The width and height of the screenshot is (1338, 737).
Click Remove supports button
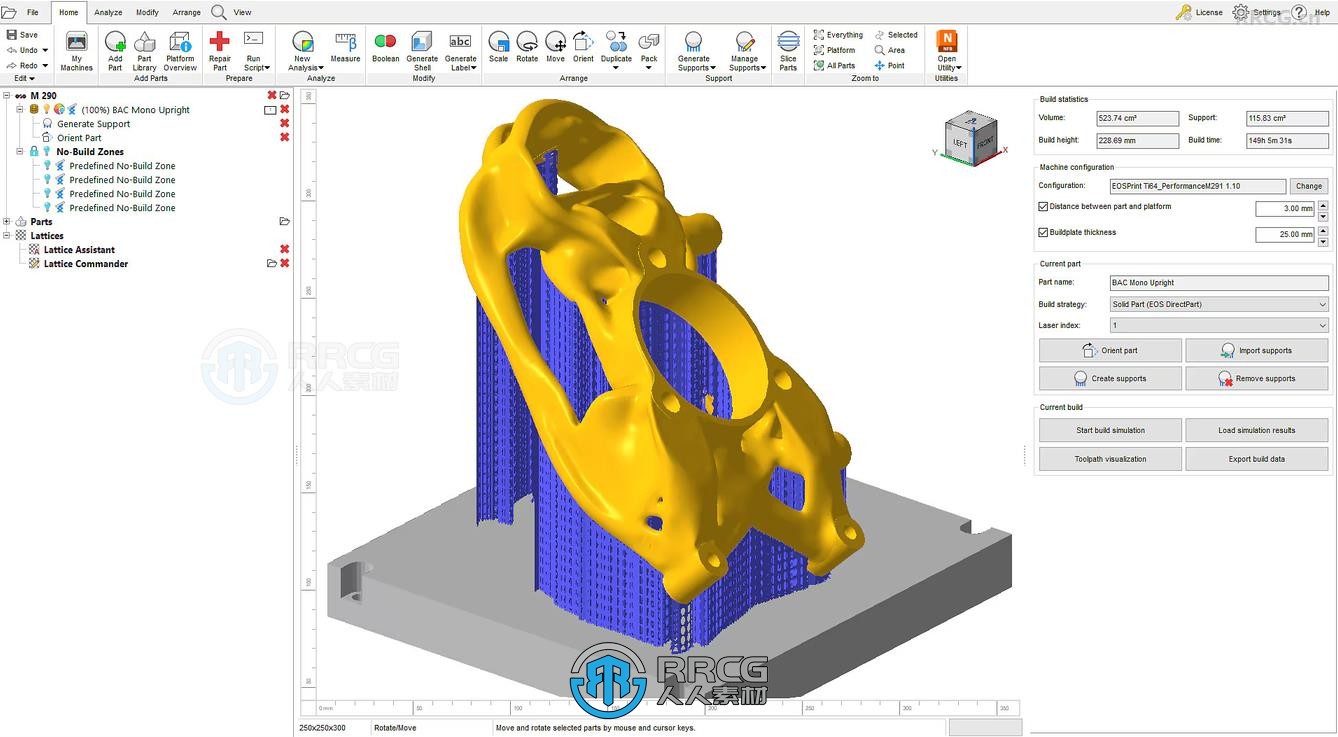[x=1256, y=379]
